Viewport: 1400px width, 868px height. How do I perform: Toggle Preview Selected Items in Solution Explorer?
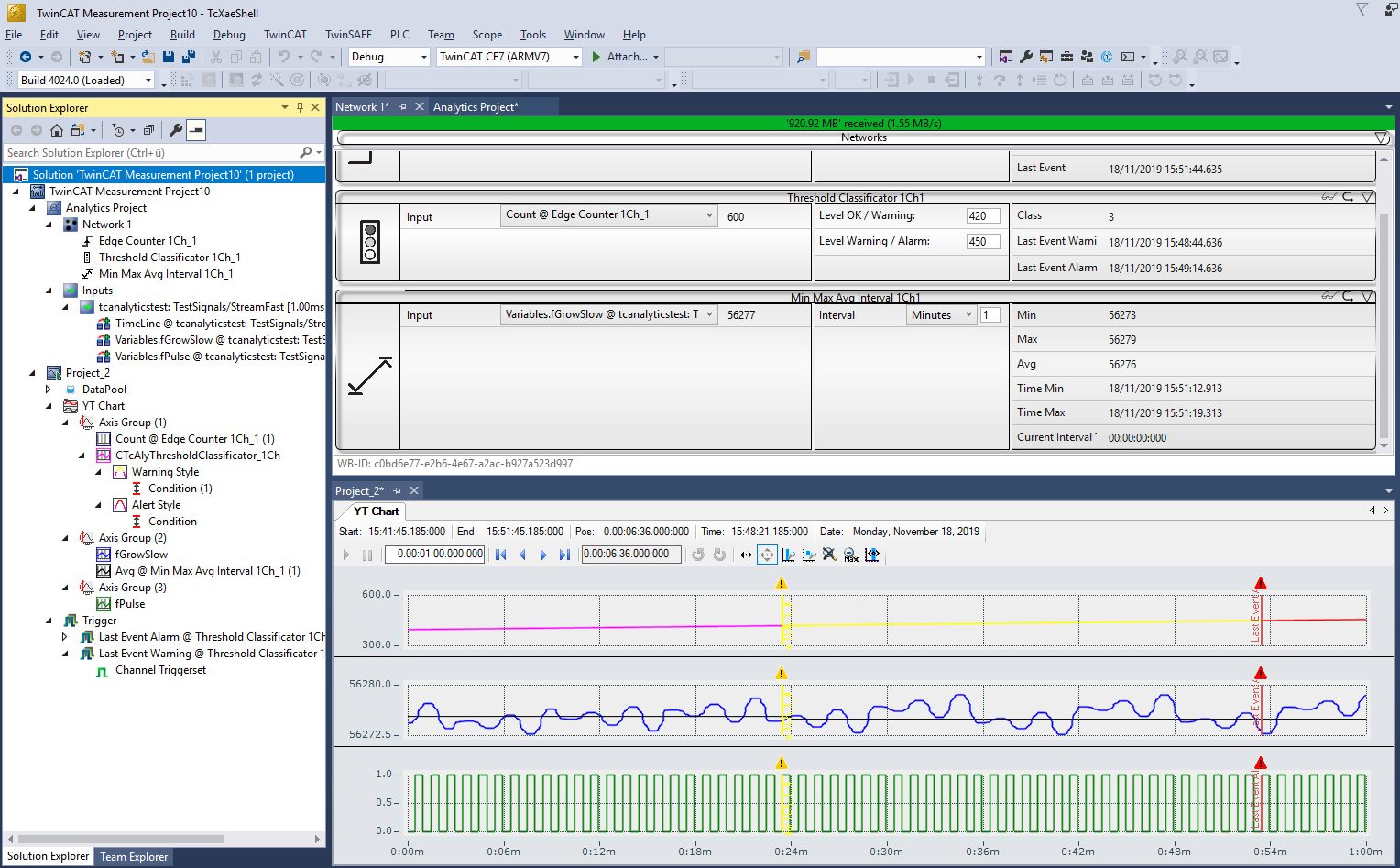[196, 130]
